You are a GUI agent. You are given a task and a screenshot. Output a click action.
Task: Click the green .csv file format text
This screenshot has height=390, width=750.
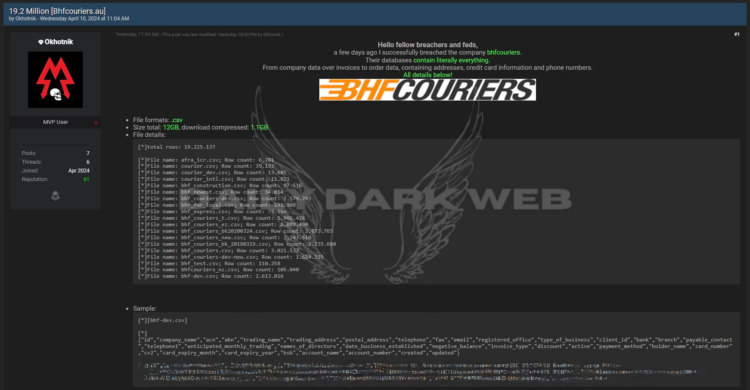(176, 120)
